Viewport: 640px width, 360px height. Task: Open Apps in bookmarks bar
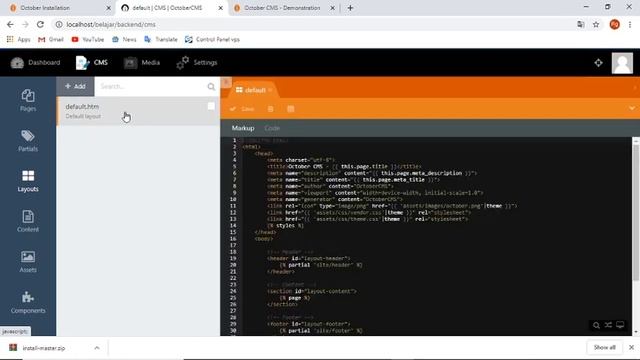pos(18,40)
